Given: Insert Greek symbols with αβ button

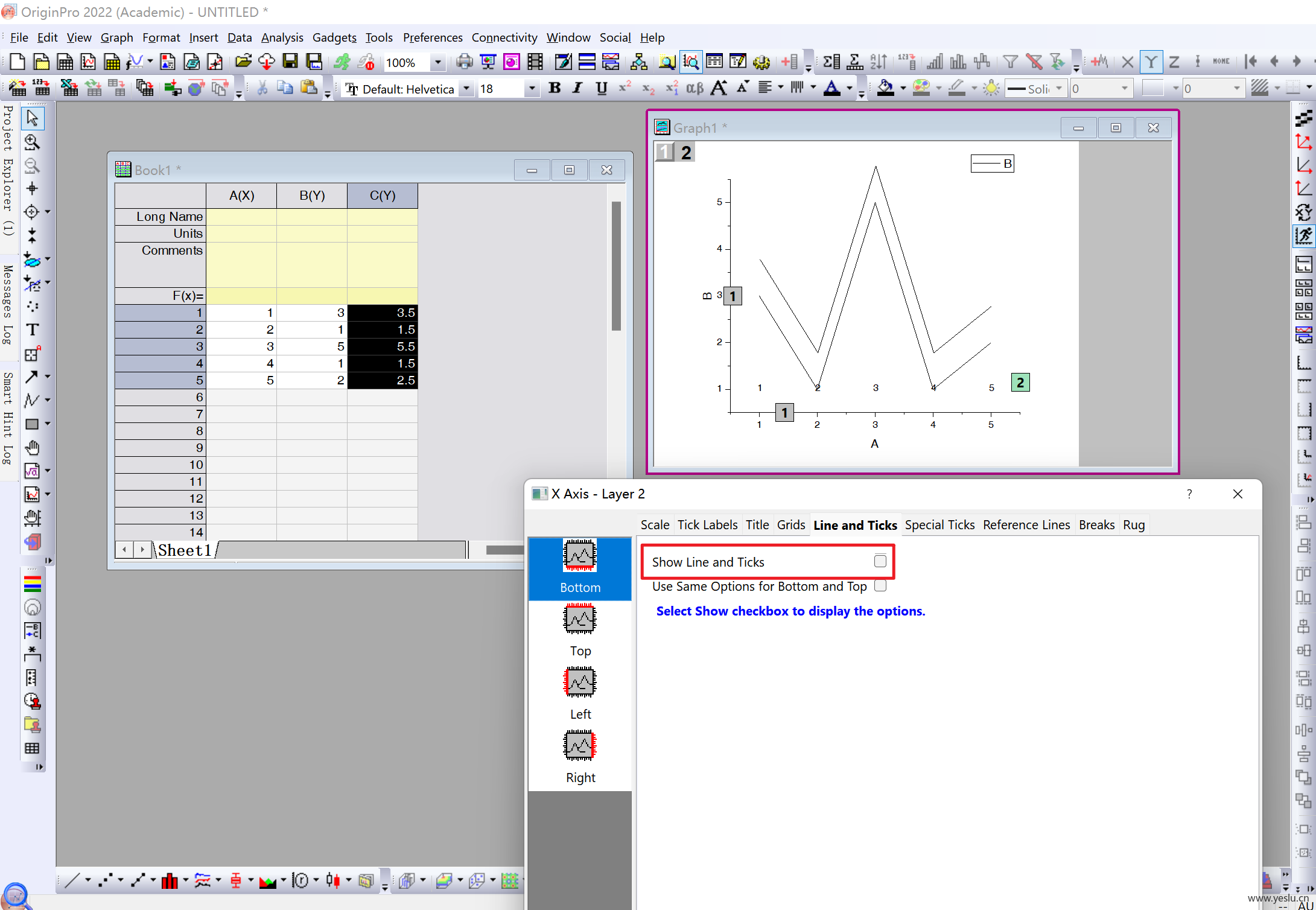Looking at the screenshot, I should [695, 89].
